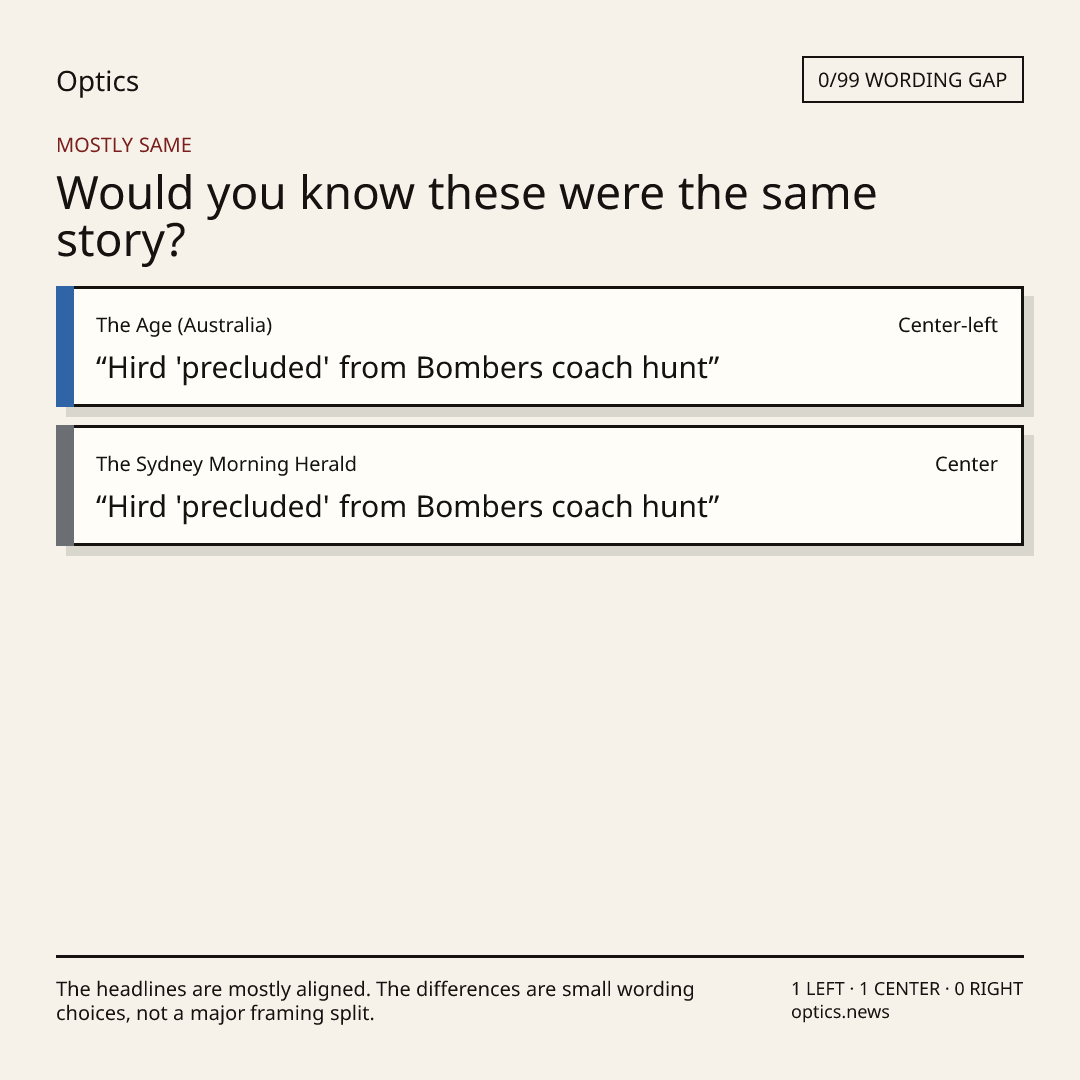
Task: Select the blue bias bar on The Age card
Action: click(x=65, y=346)
